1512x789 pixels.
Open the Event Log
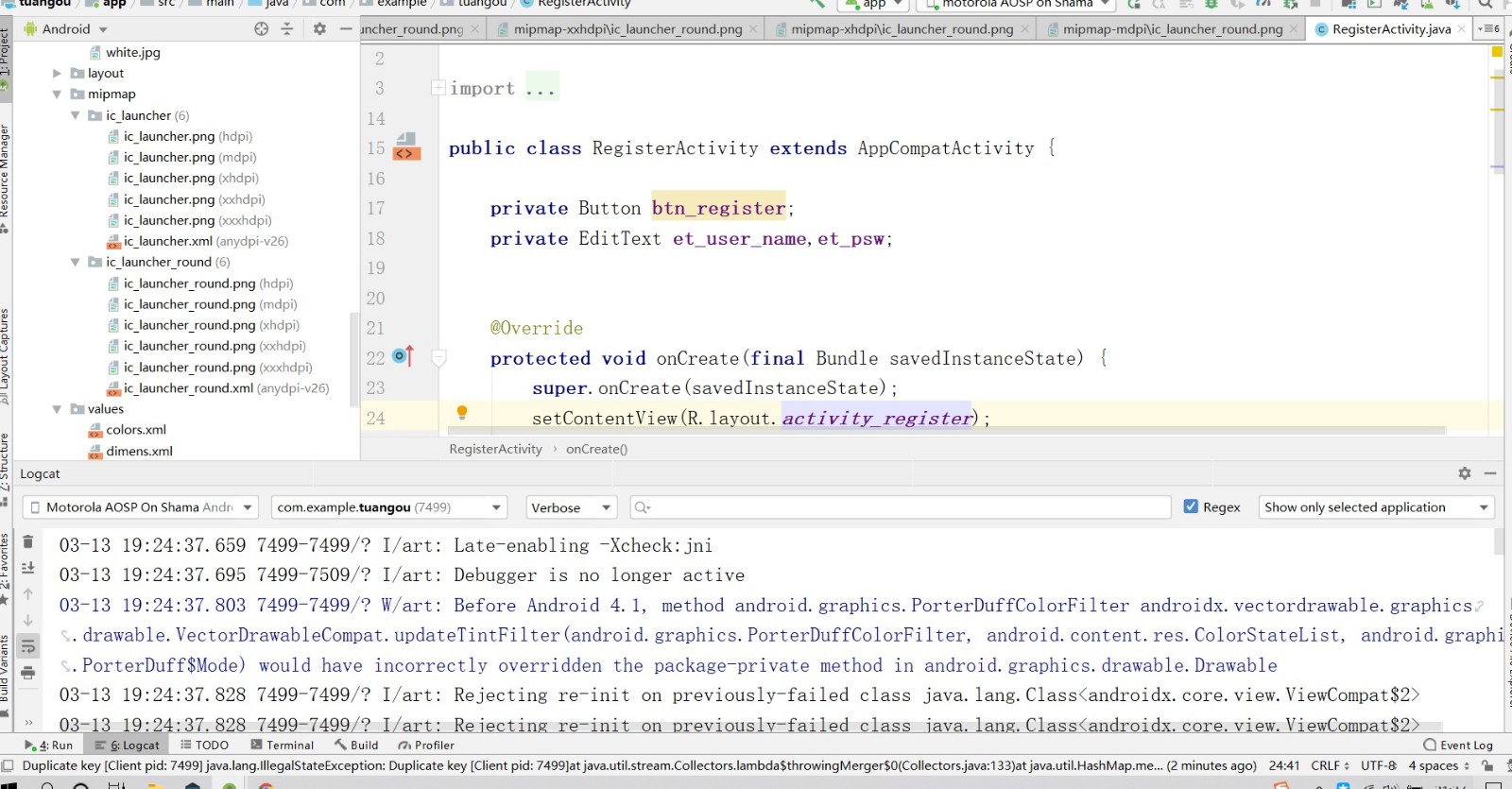[1458, 745]
